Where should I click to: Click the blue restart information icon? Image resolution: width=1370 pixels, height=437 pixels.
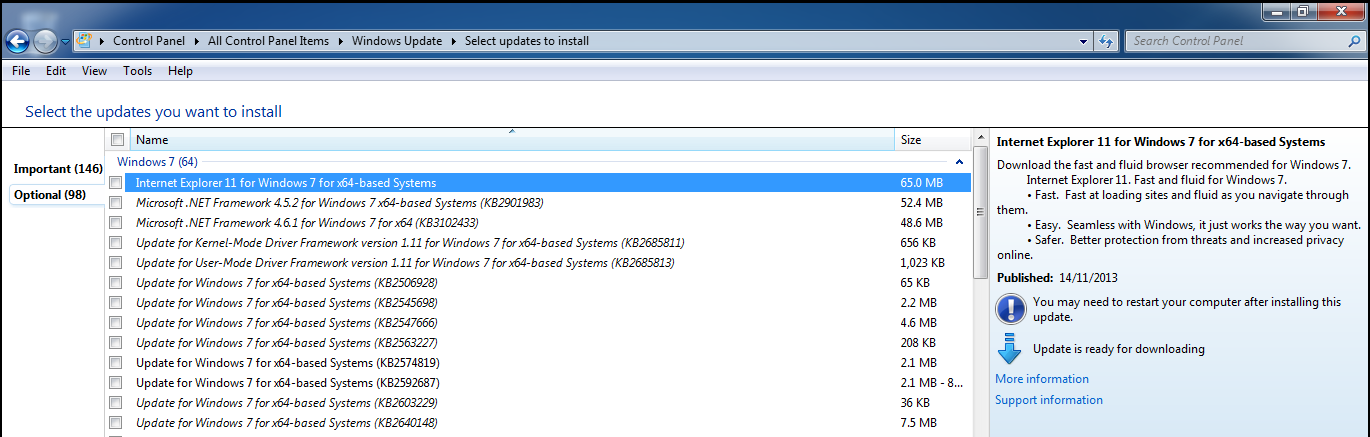[1010, 308]
